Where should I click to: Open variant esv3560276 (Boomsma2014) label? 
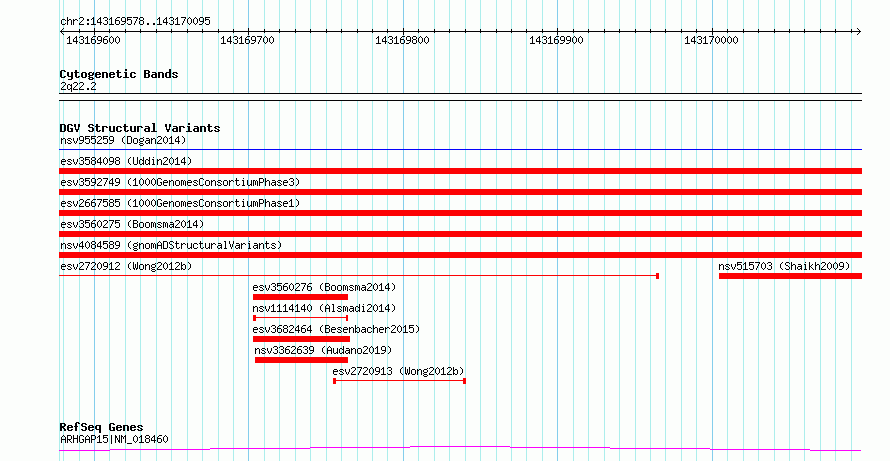[324, 287]
